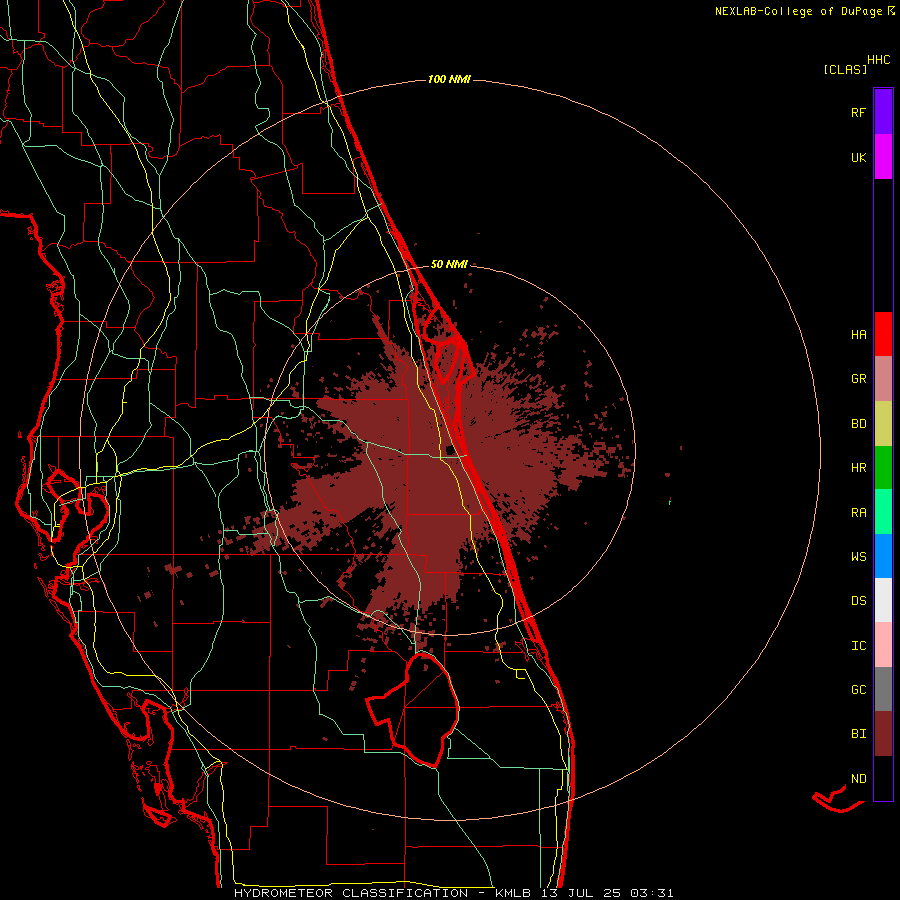Screen dimensions: 900x900
Task: Click the 'ND' legend label
Action: [x=858, y=779]
